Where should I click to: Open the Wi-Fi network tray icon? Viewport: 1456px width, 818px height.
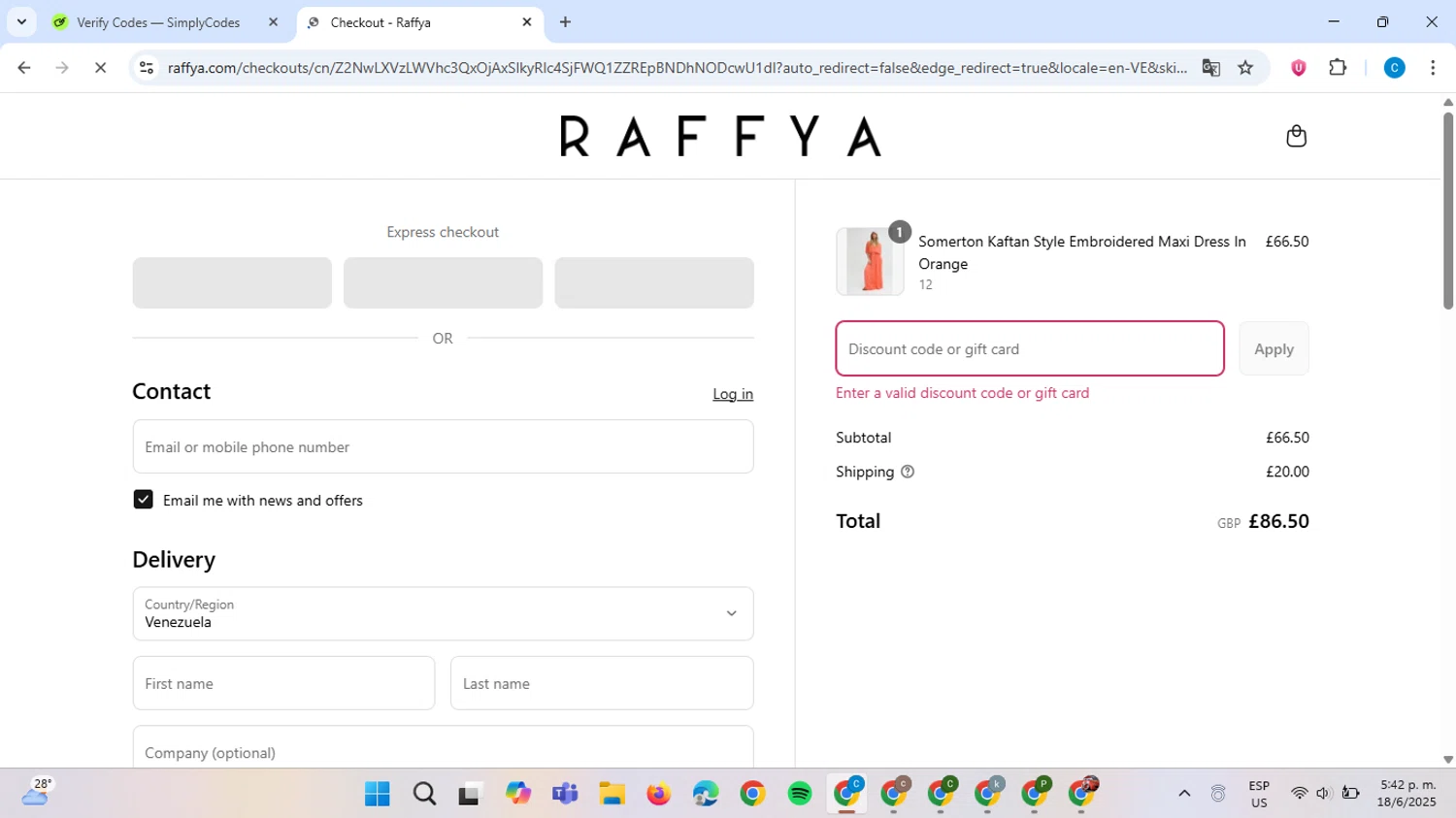pos(1299,794)
